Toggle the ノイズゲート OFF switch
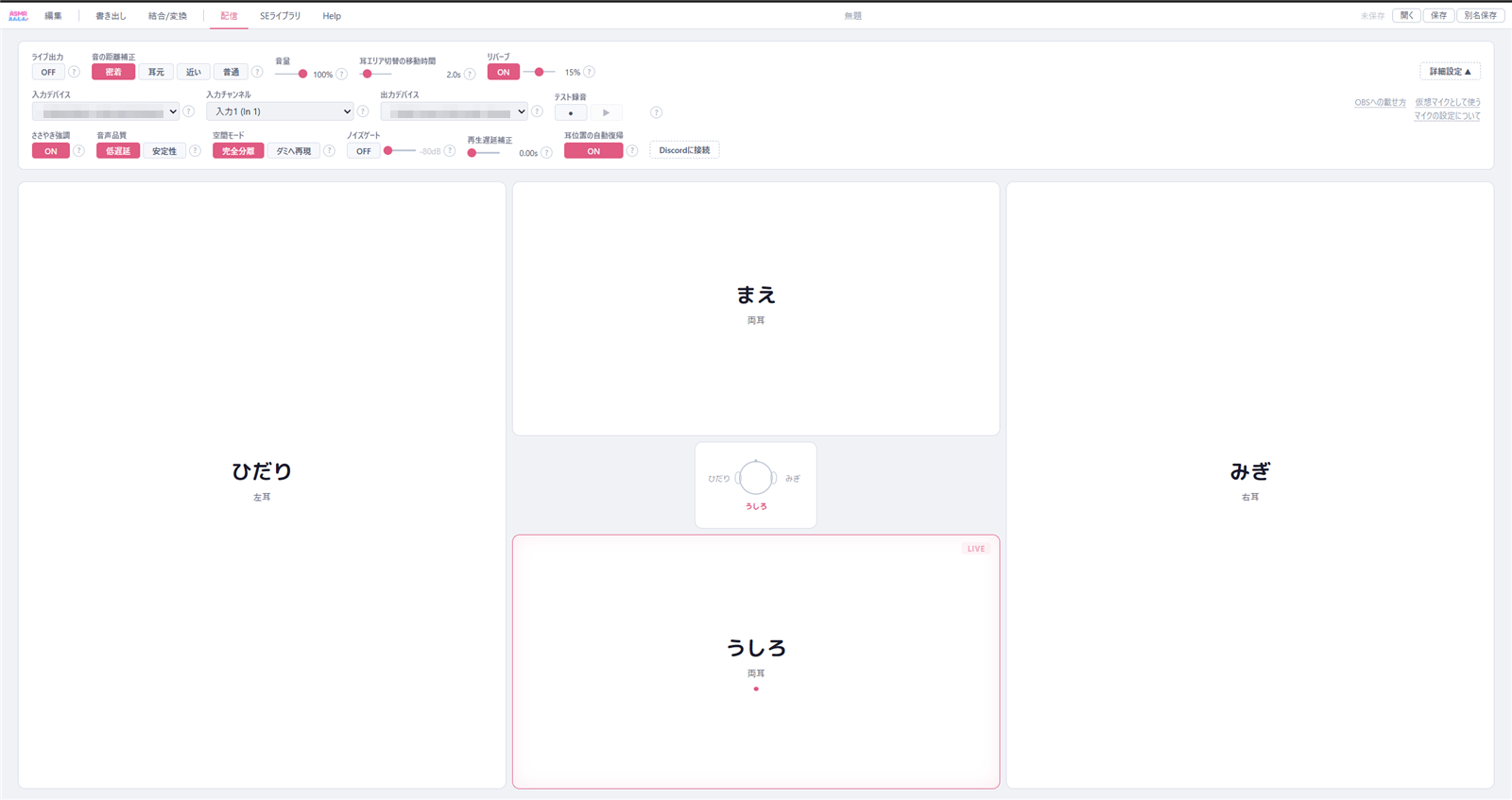 364,151
